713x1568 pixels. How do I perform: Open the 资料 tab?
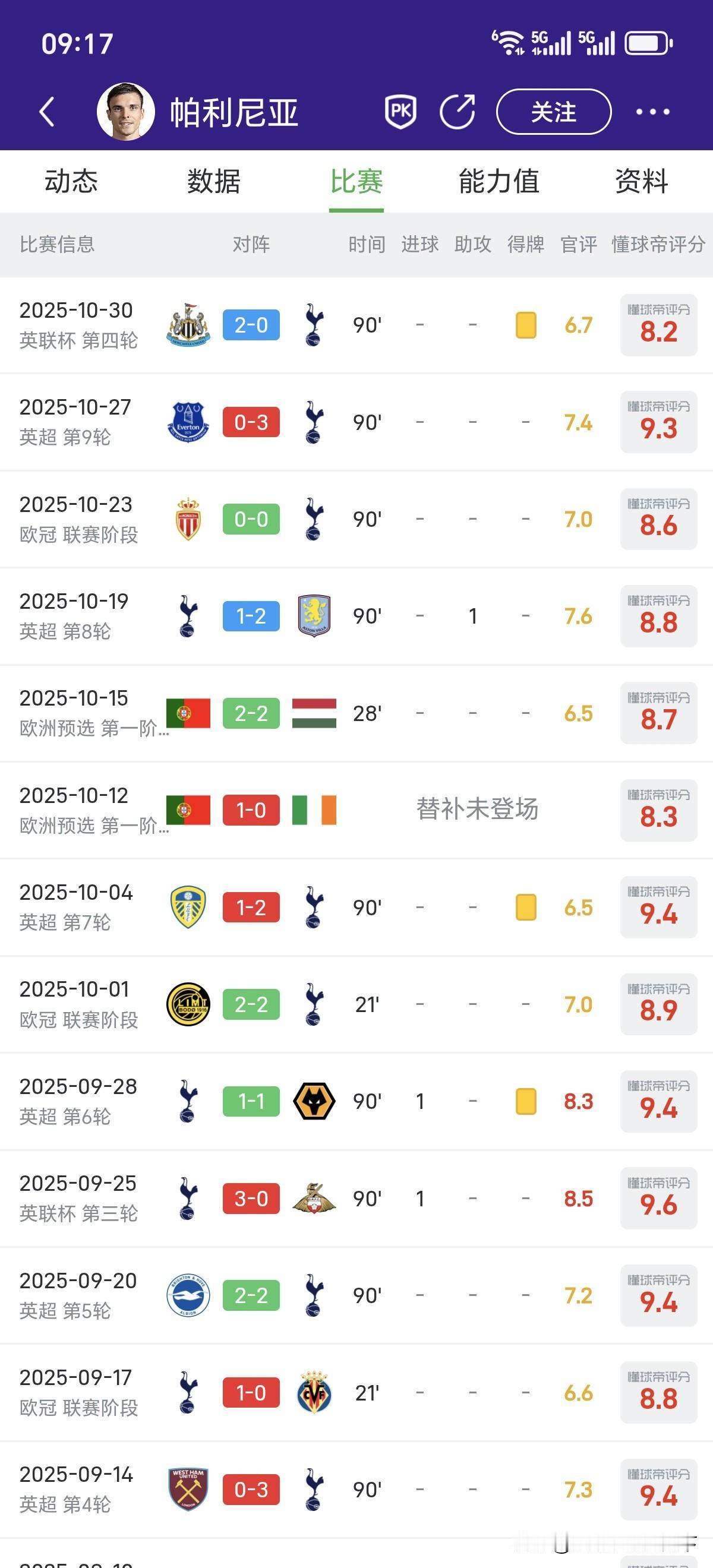[x=641, y=181]
